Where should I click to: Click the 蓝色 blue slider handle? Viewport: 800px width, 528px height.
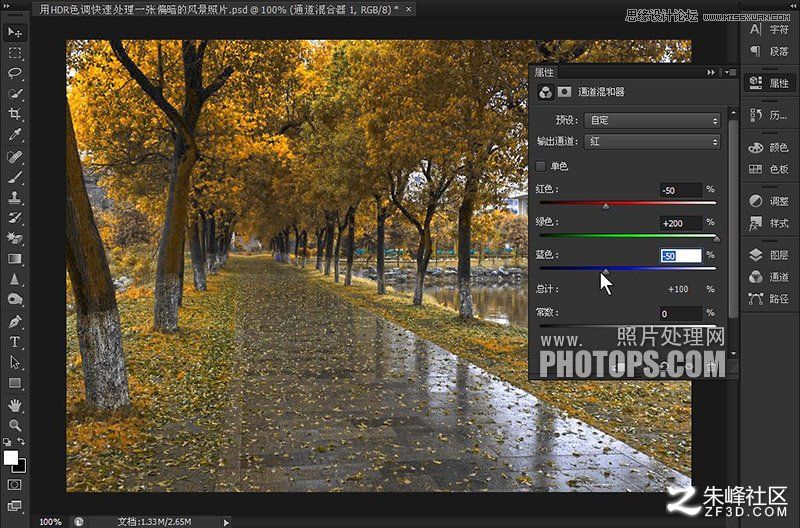[606, 271]
